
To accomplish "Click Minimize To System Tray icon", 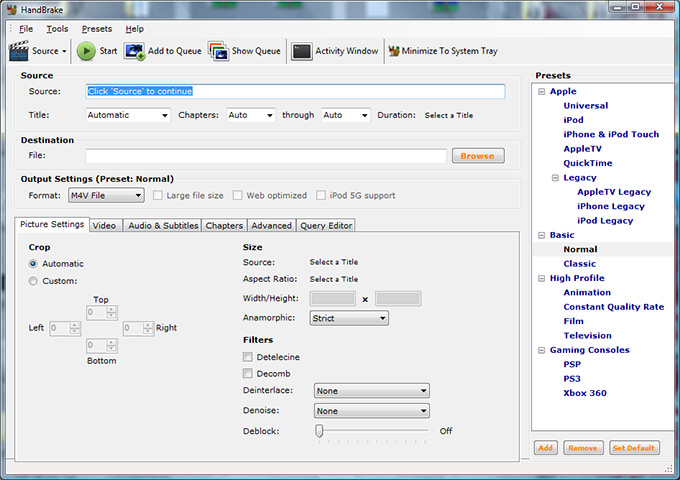I will 394,51.
